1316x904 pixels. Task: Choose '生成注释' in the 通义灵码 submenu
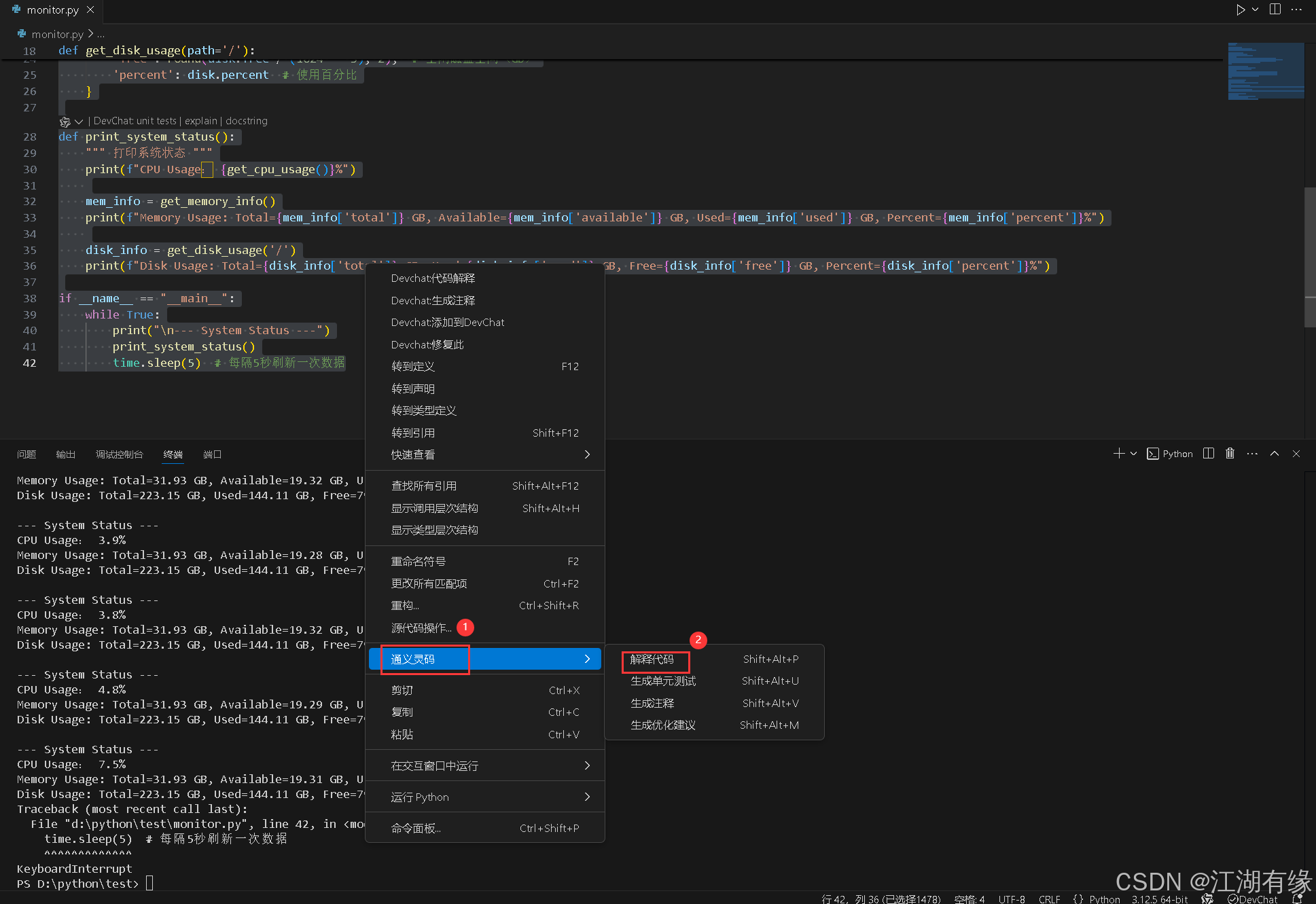tap(714, 704)
